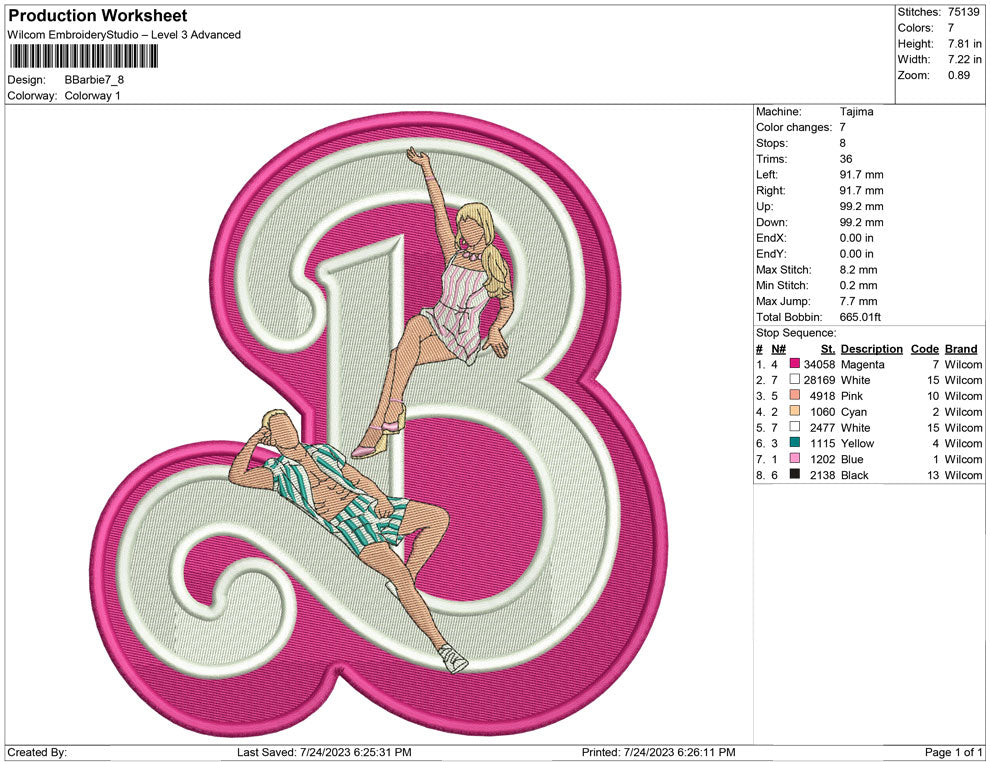
Task: Select the Cyan row swatch in stop 4
Action: [x=795, y=412]
